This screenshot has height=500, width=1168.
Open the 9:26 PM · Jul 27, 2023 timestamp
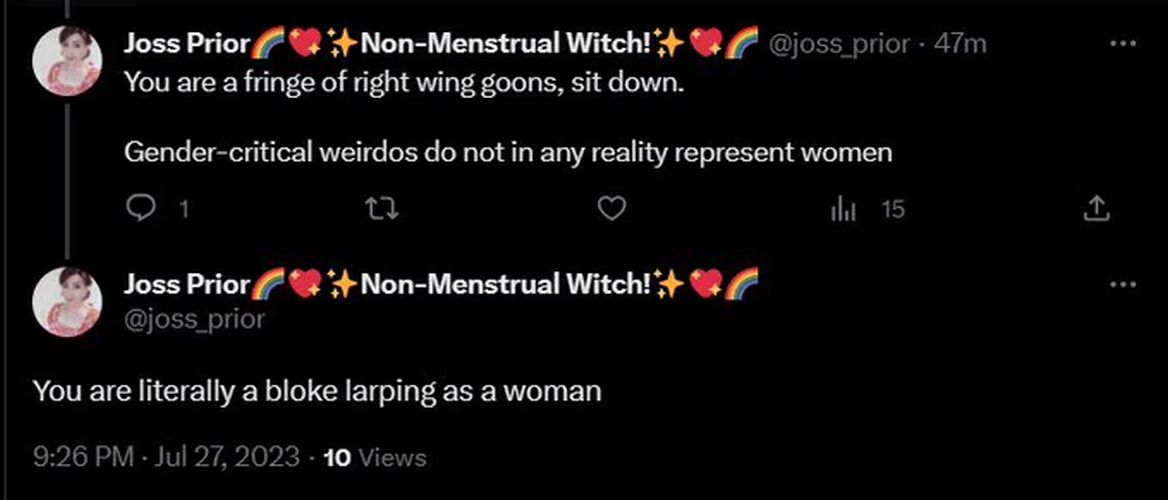click(x=168, y=456)
